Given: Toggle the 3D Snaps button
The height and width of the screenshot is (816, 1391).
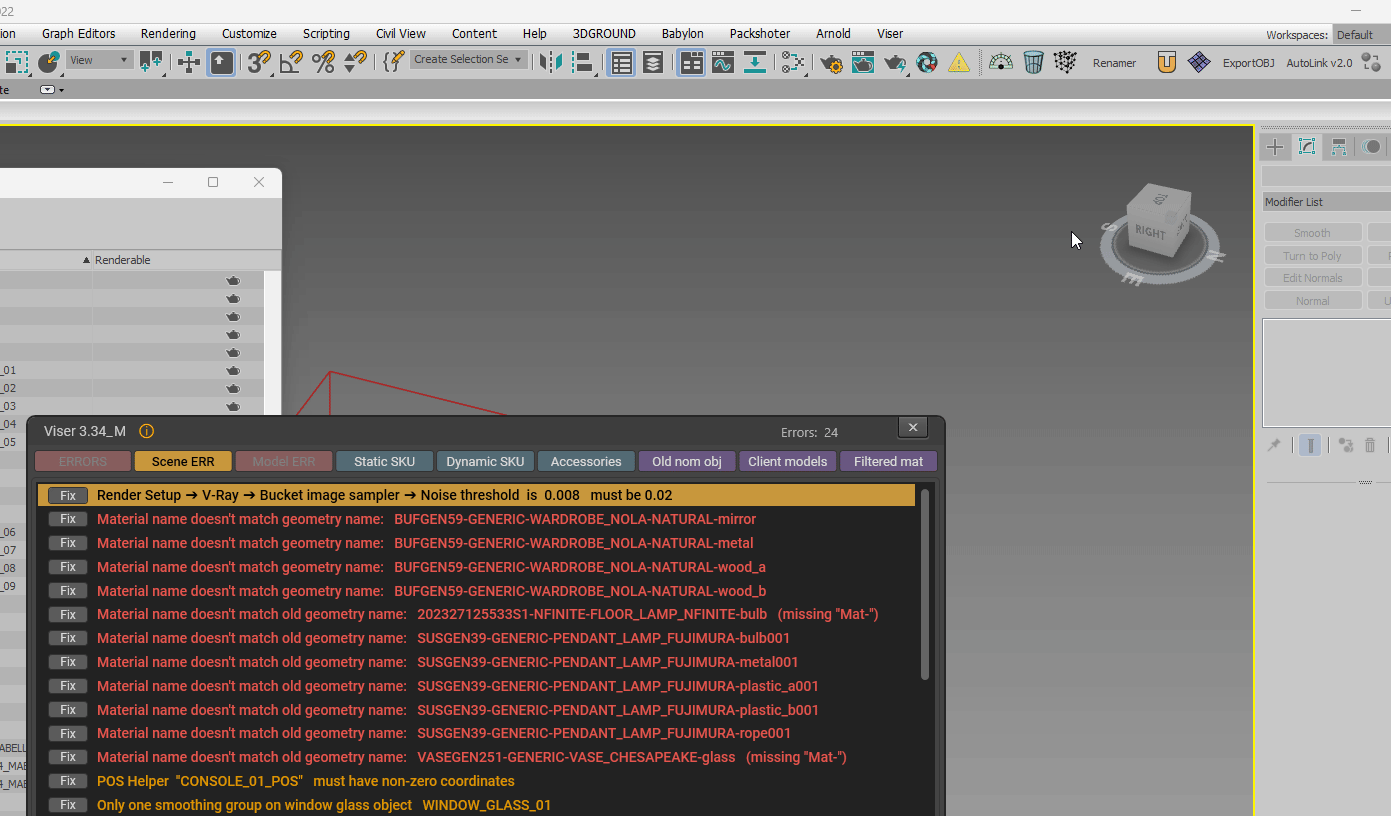Looking at the screenshot, I should coord(258,62).
